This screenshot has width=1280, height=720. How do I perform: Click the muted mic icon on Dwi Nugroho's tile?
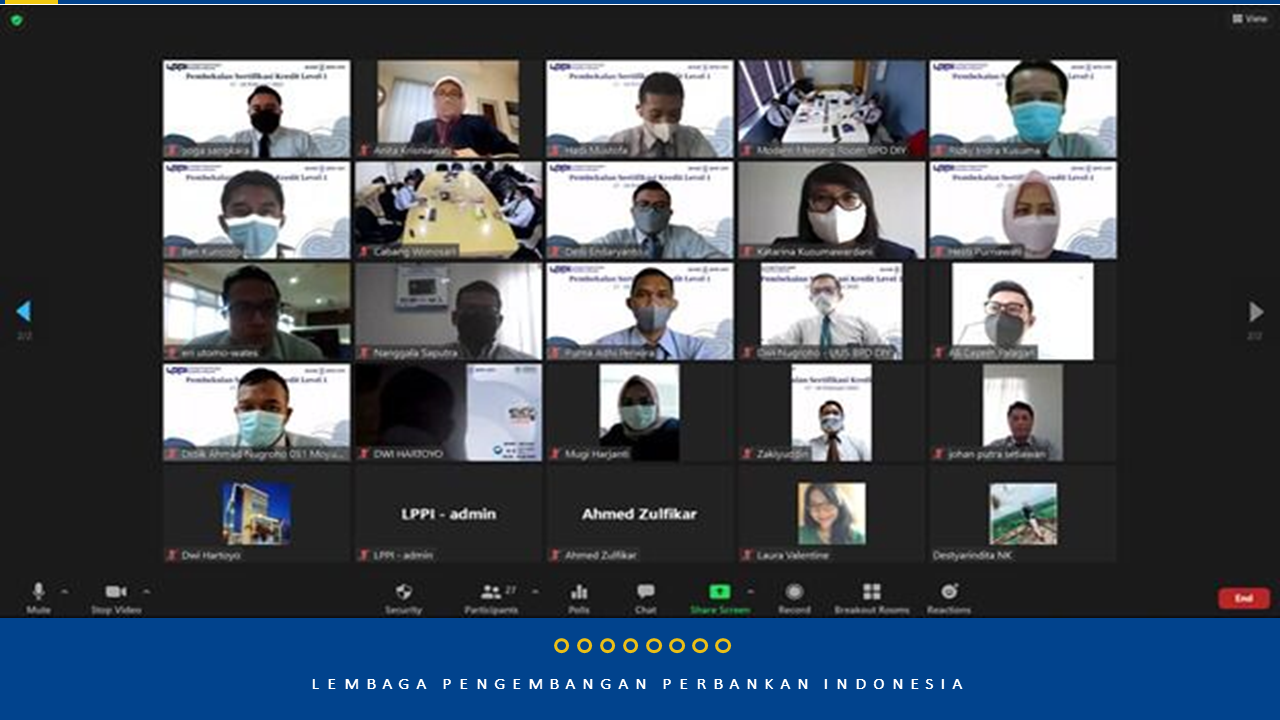pyautogui.click(x=748, y=353)
